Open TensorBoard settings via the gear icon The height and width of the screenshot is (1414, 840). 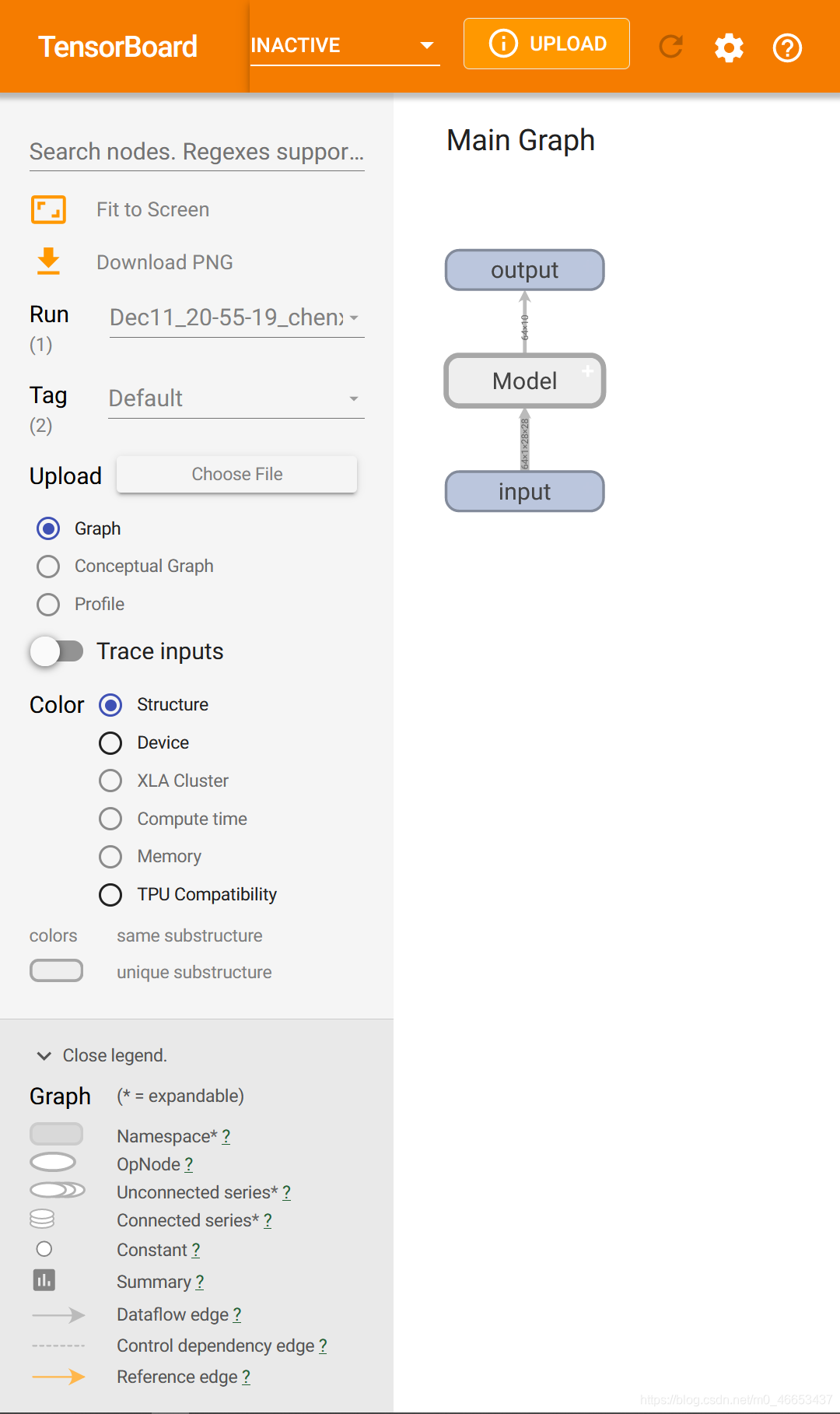729,47
